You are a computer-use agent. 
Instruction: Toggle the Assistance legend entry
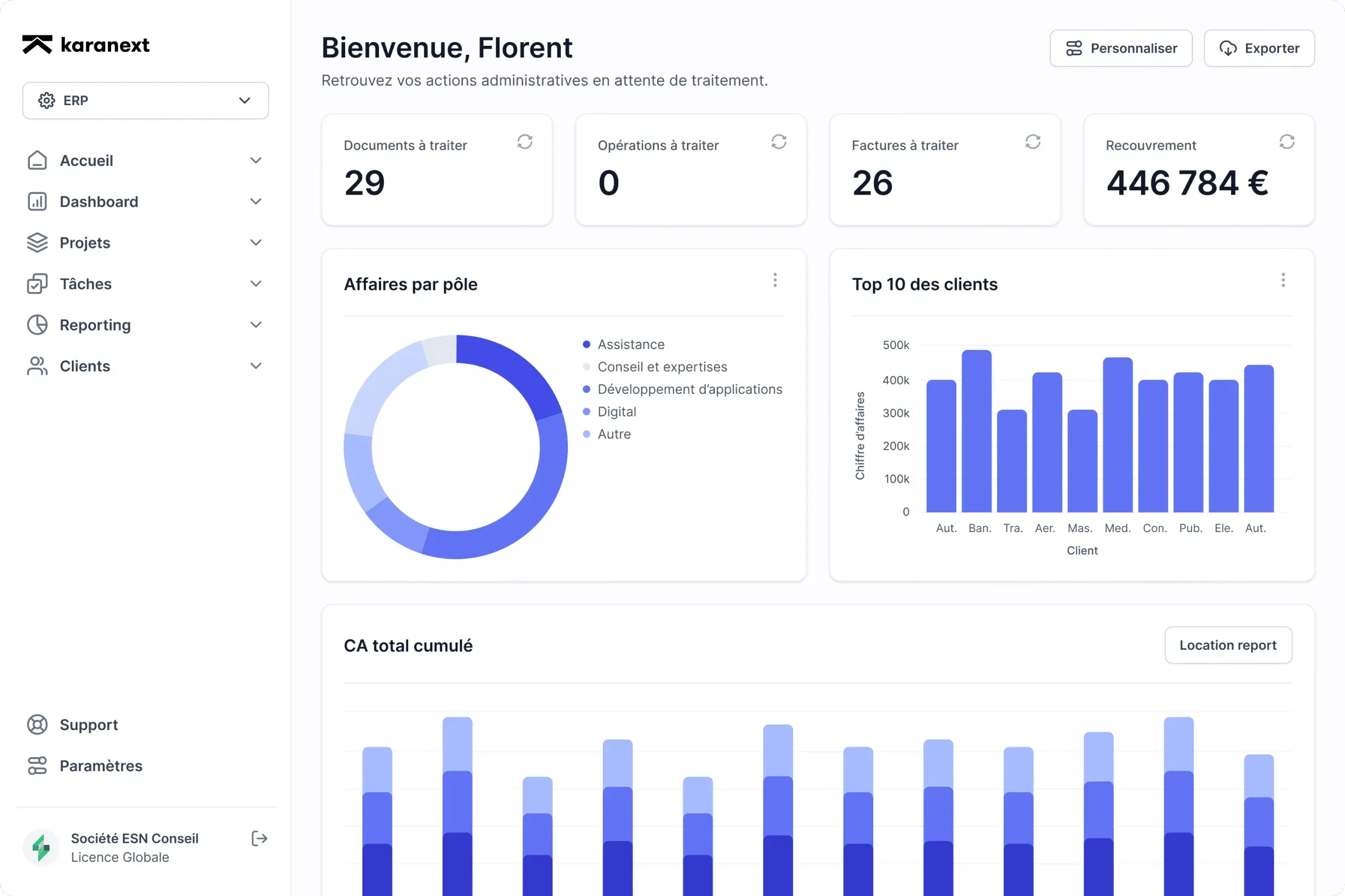click(630, 345)
